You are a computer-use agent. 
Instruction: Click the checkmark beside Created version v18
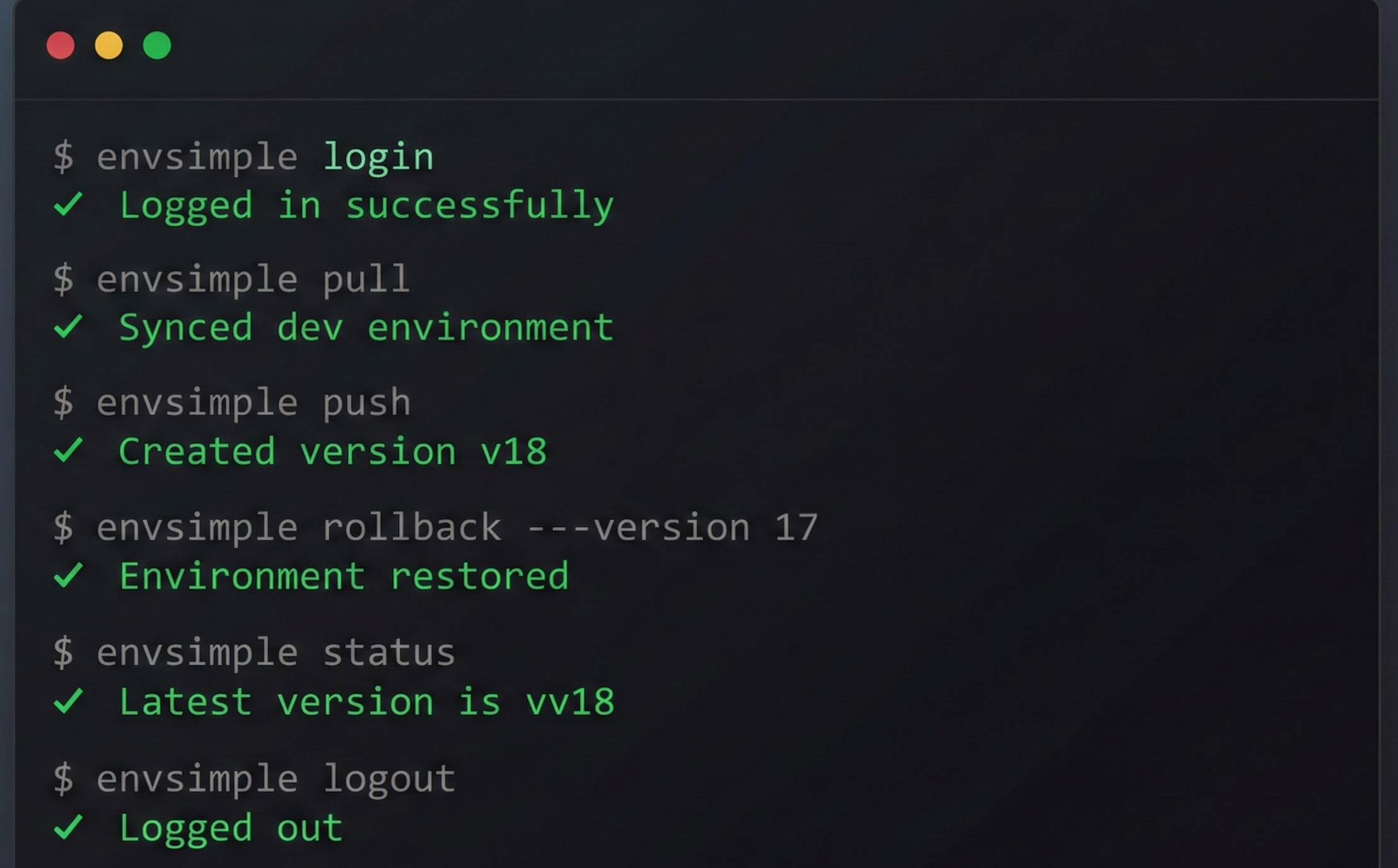[68, 451]
